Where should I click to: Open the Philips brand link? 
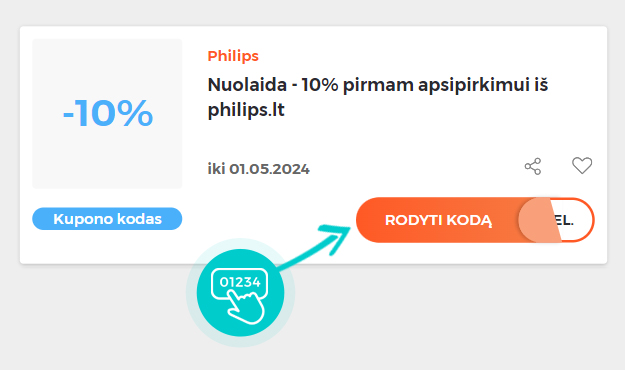pyautogui.click(x=233, y=56)
